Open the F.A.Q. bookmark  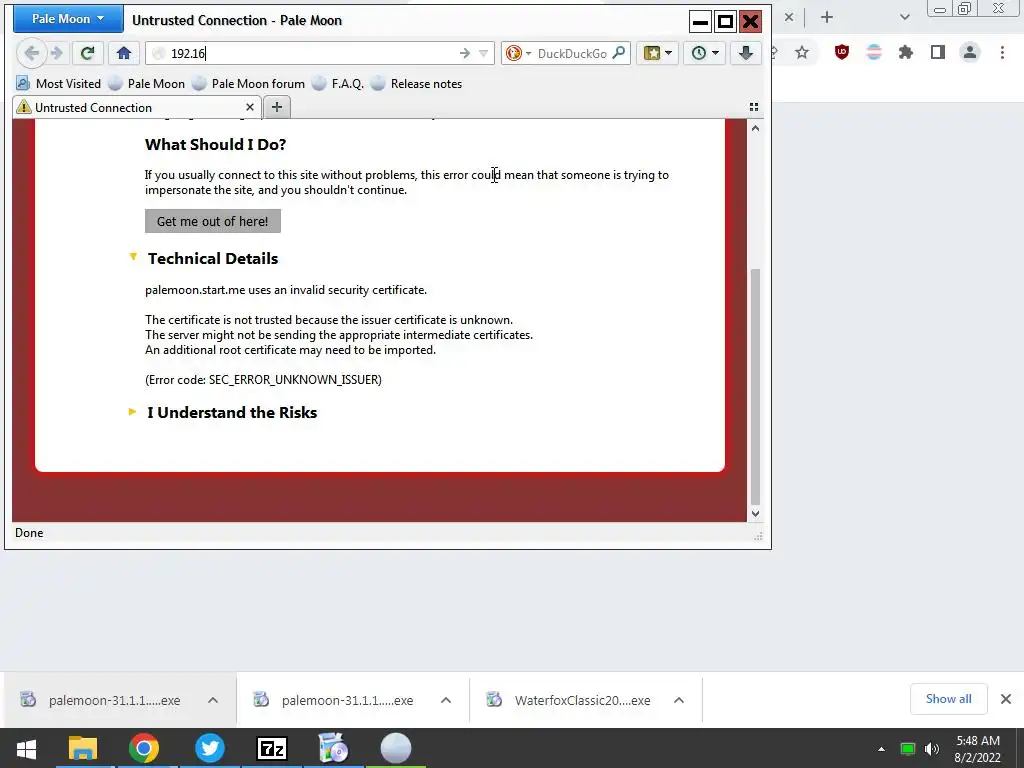338,84
